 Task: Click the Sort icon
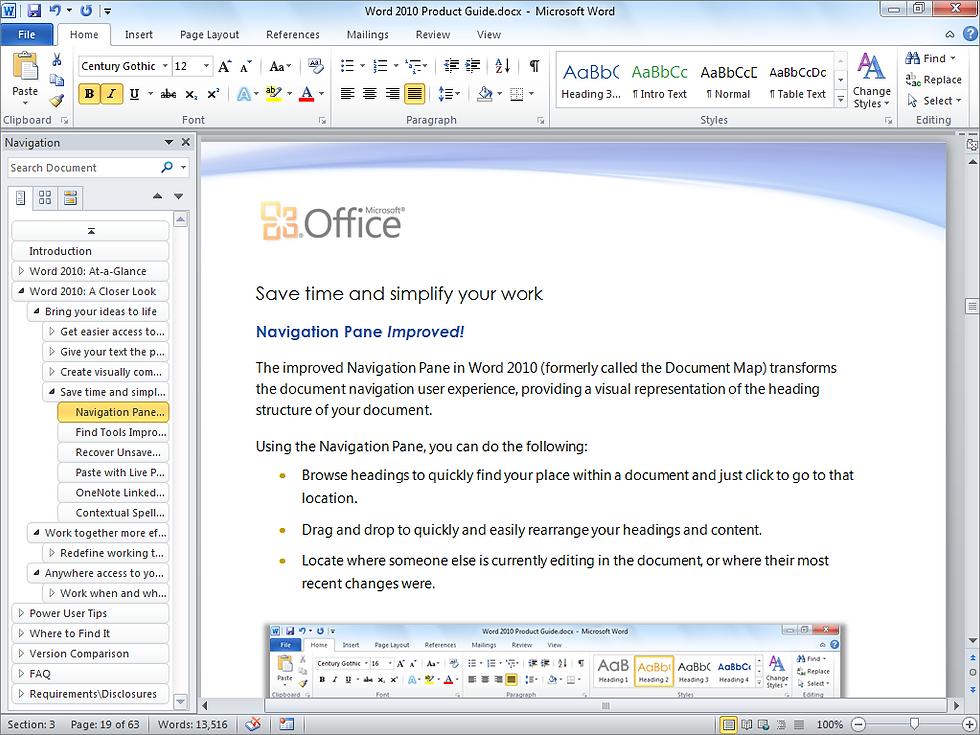(x=502, y=66)
